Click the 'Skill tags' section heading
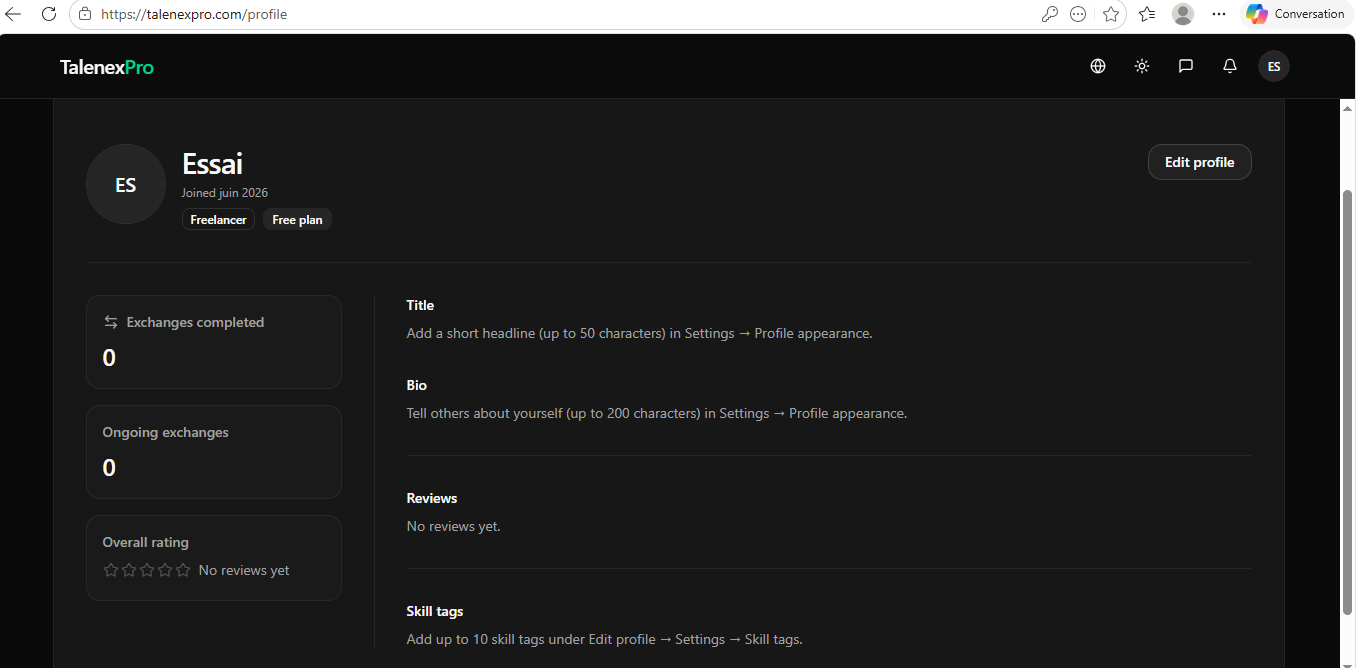Image resolution: width=1359 pixels, height=668 pixels. [x=435, y=611]
